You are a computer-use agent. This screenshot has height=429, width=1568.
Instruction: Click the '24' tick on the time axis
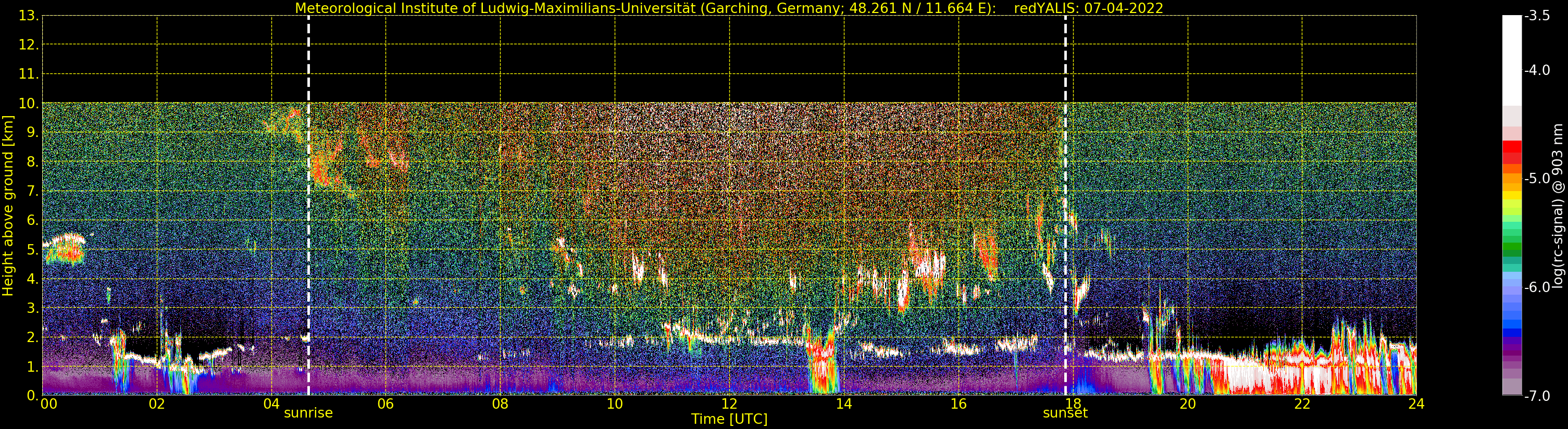click(x=1416, y=404)
